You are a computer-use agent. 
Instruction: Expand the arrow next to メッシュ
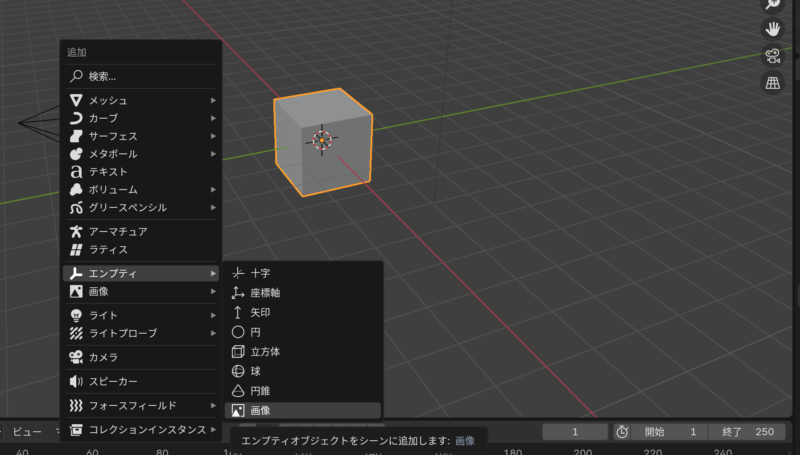213,100
